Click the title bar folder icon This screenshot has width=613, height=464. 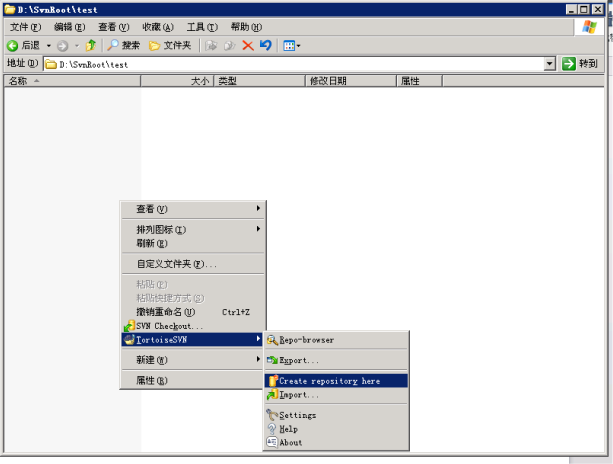pyautogui.click(x=10, y=9)
